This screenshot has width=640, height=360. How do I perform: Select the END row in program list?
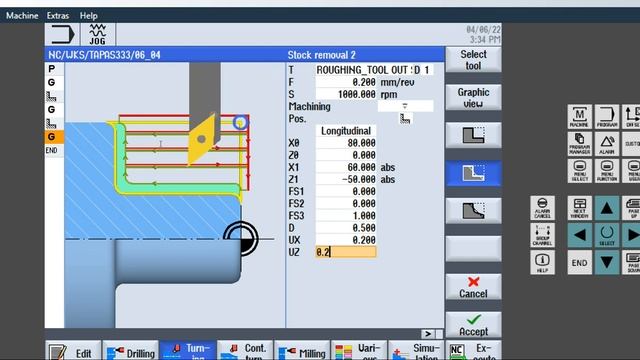tap(54, 150)
